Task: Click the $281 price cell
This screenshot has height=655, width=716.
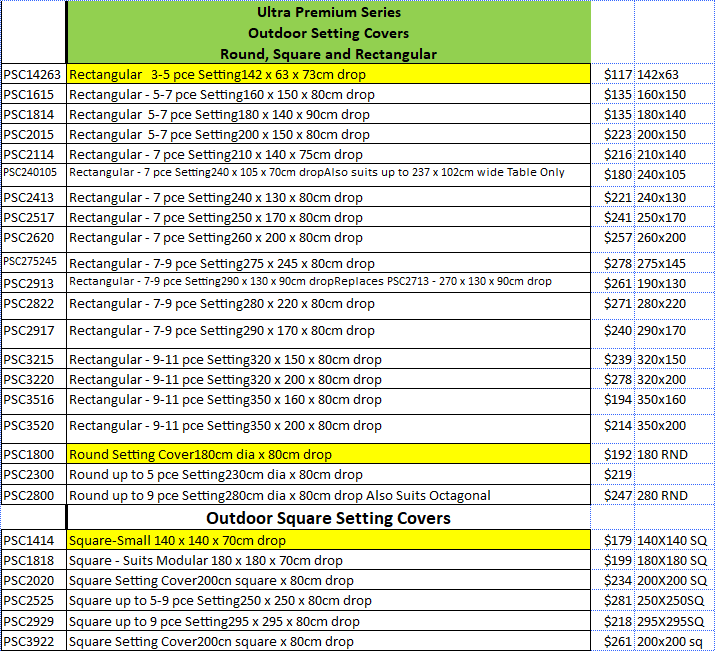Action: pyautogui.click(x=613, y=600)
